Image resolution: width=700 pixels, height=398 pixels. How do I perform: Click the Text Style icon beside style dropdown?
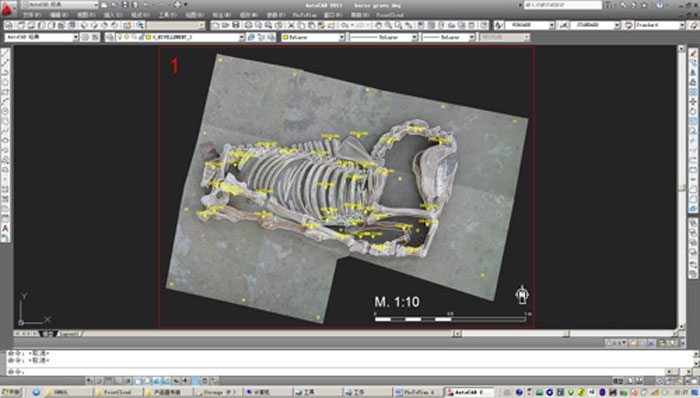tap(499, 25)
